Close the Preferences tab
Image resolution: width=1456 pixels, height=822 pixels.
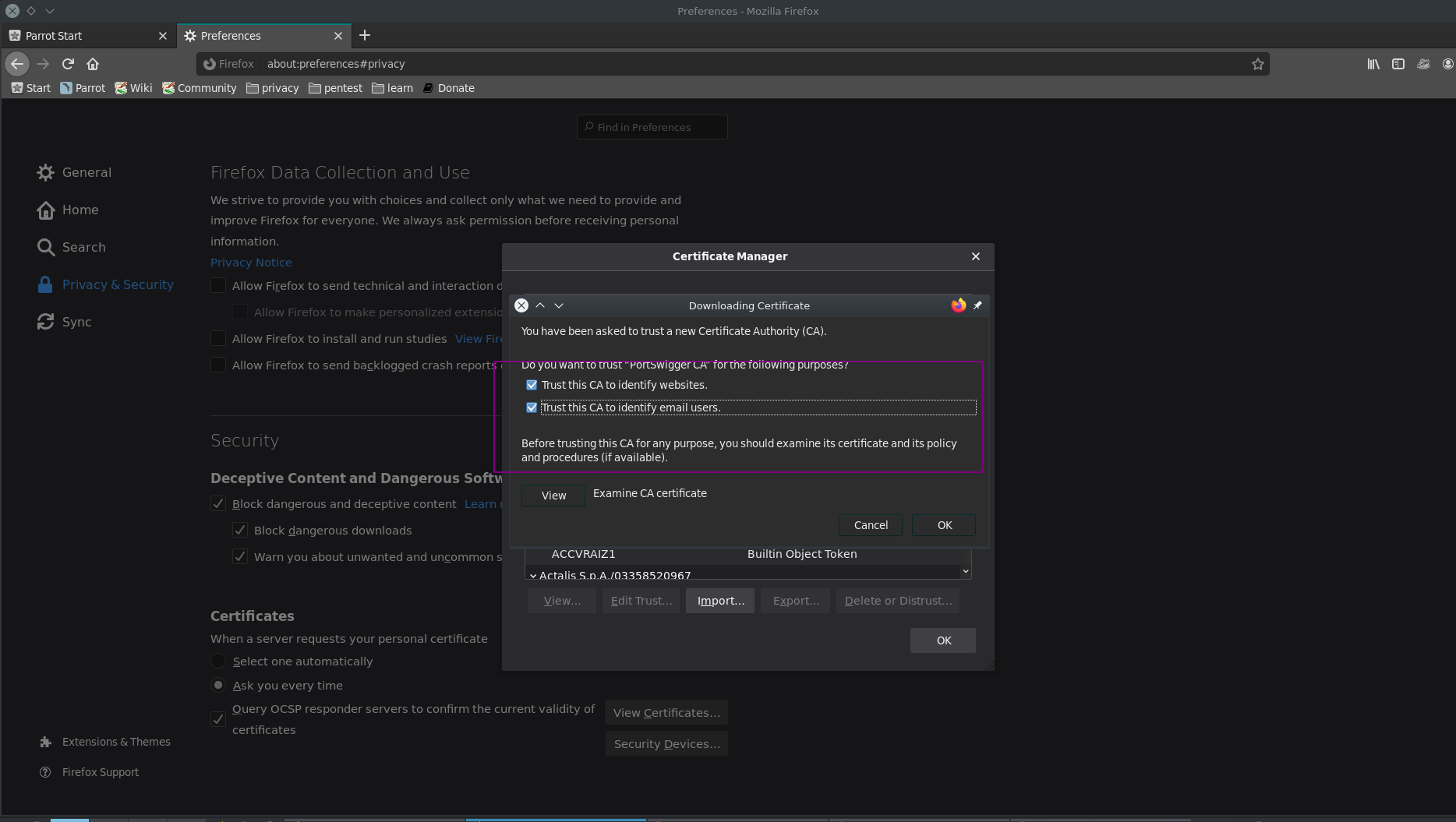(338, 36)
